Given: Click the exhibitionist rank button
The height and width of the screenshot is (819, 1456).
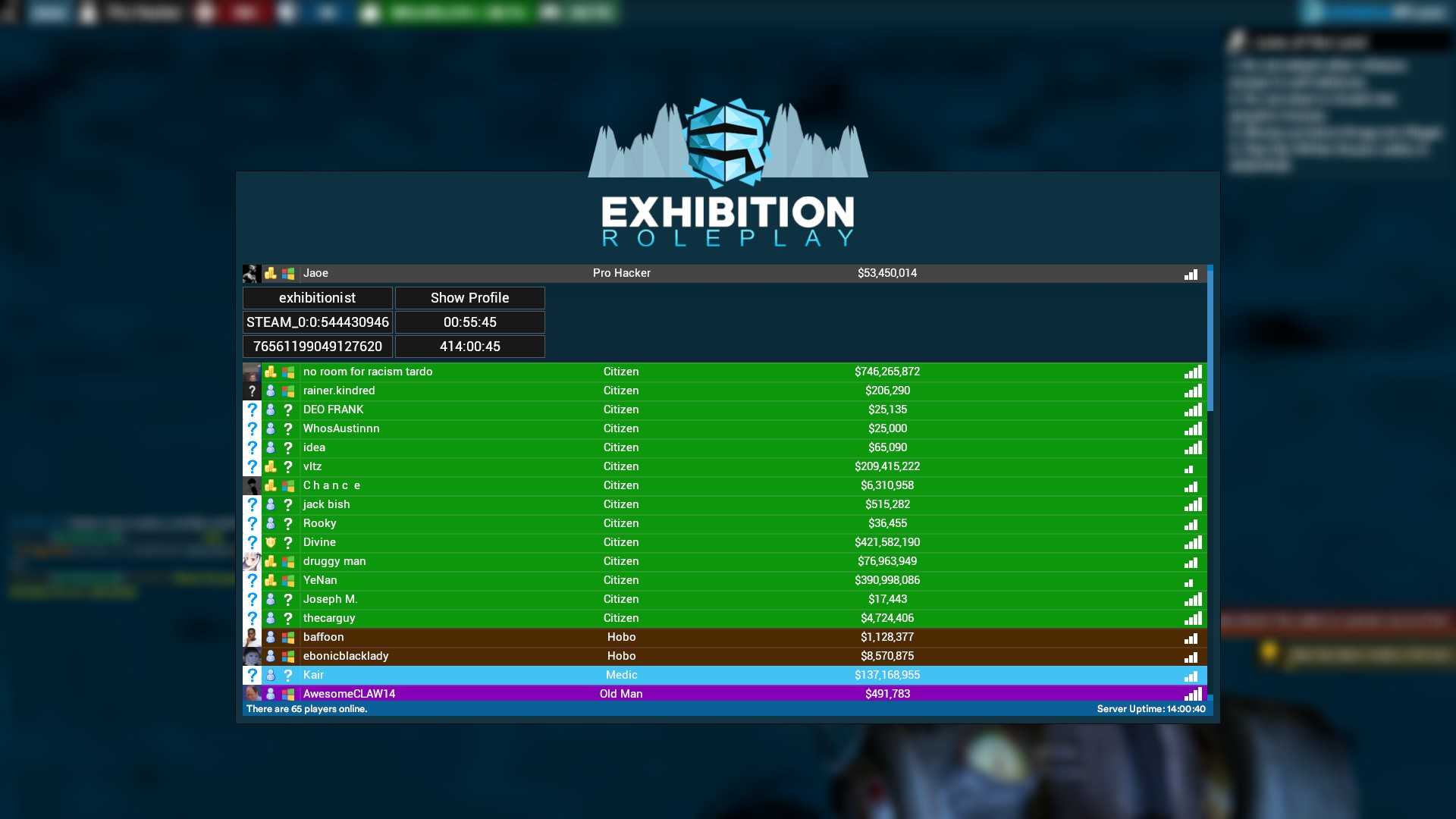Looking at the screenshot, I should coord(318,298).
